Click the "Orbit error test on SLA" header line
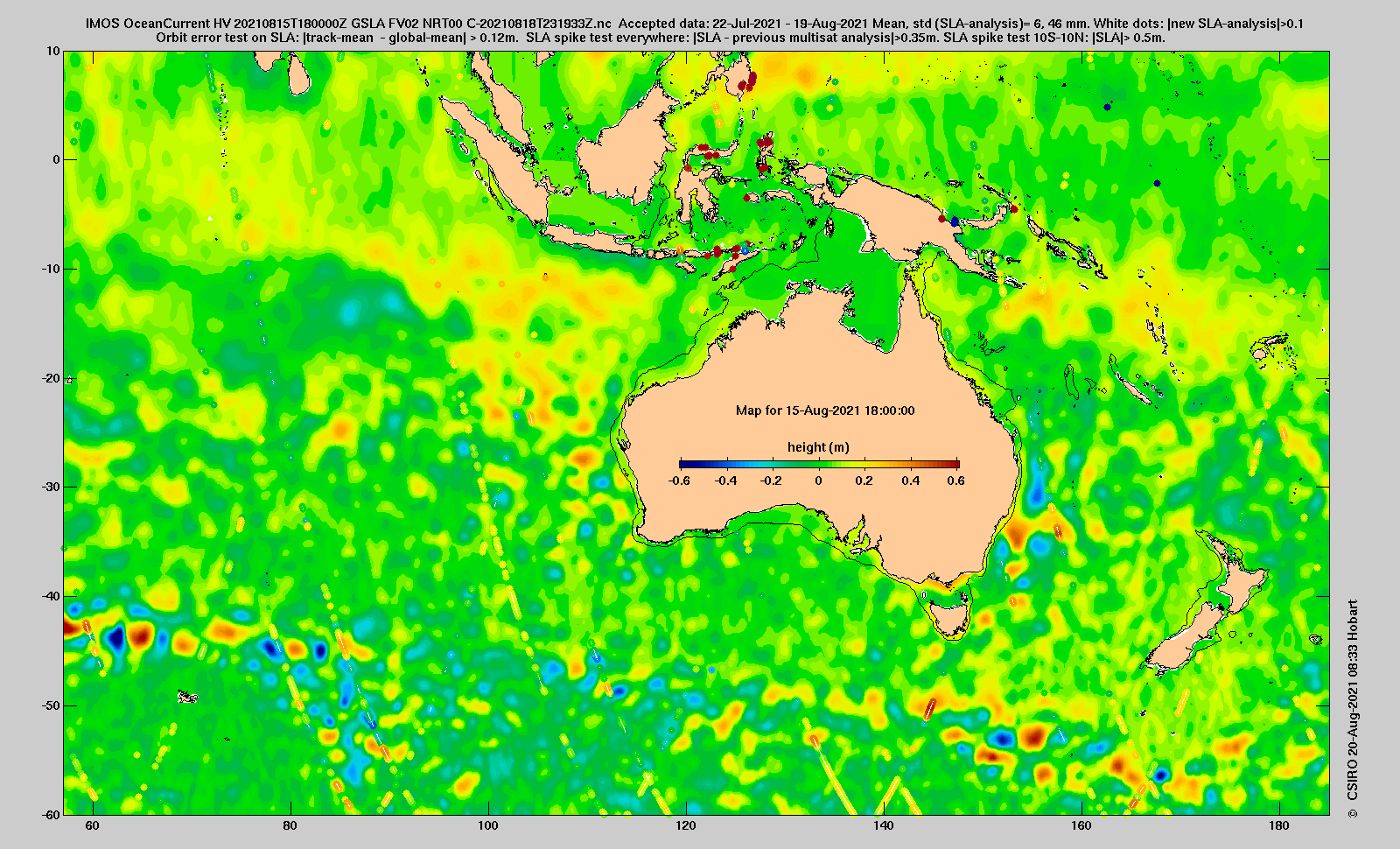 661,38
